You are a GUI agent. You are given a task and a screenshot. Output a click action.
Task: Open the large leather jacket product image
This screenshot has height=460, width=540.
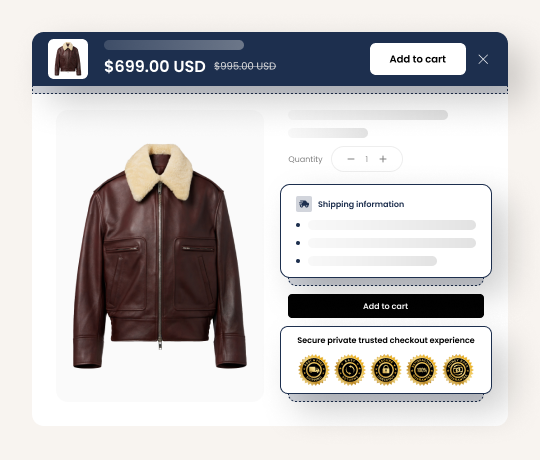tap(160, 256)
